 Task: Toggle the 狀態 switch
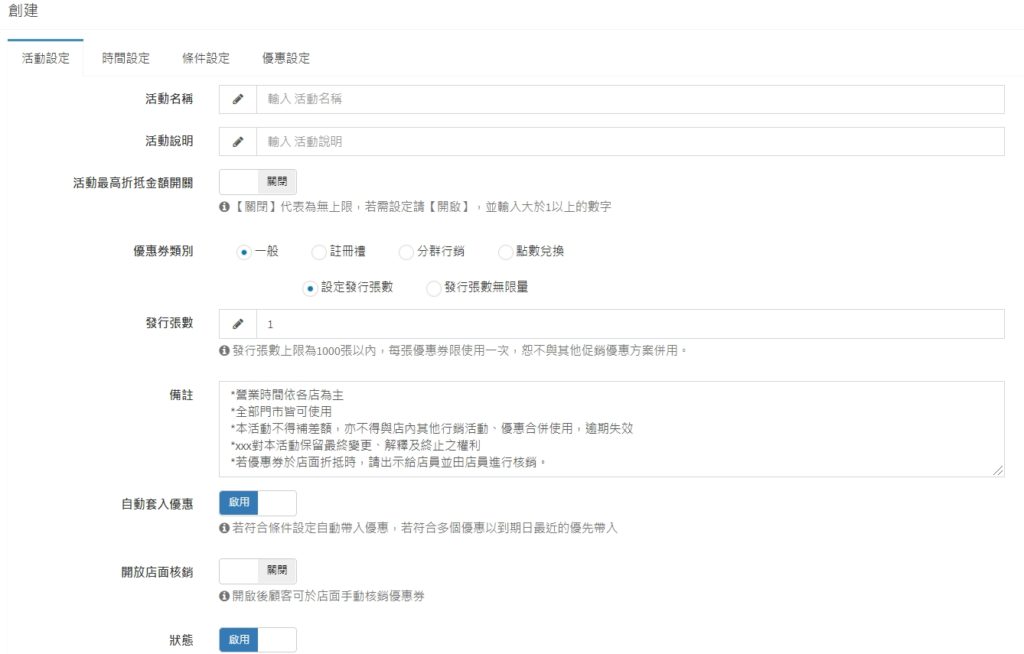tap(257, 640)
